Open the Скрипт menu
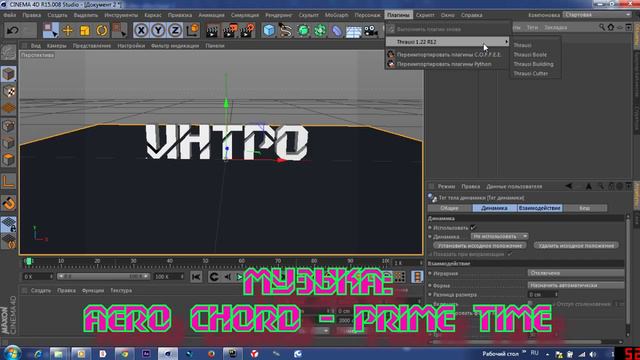The width and height of the screenshot is (640, 360). click(x=425, y=15)
